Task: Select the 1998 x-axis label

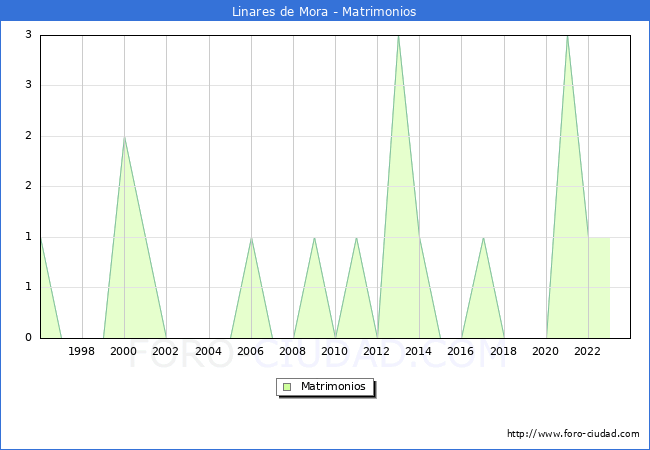Action: [82, 351]
